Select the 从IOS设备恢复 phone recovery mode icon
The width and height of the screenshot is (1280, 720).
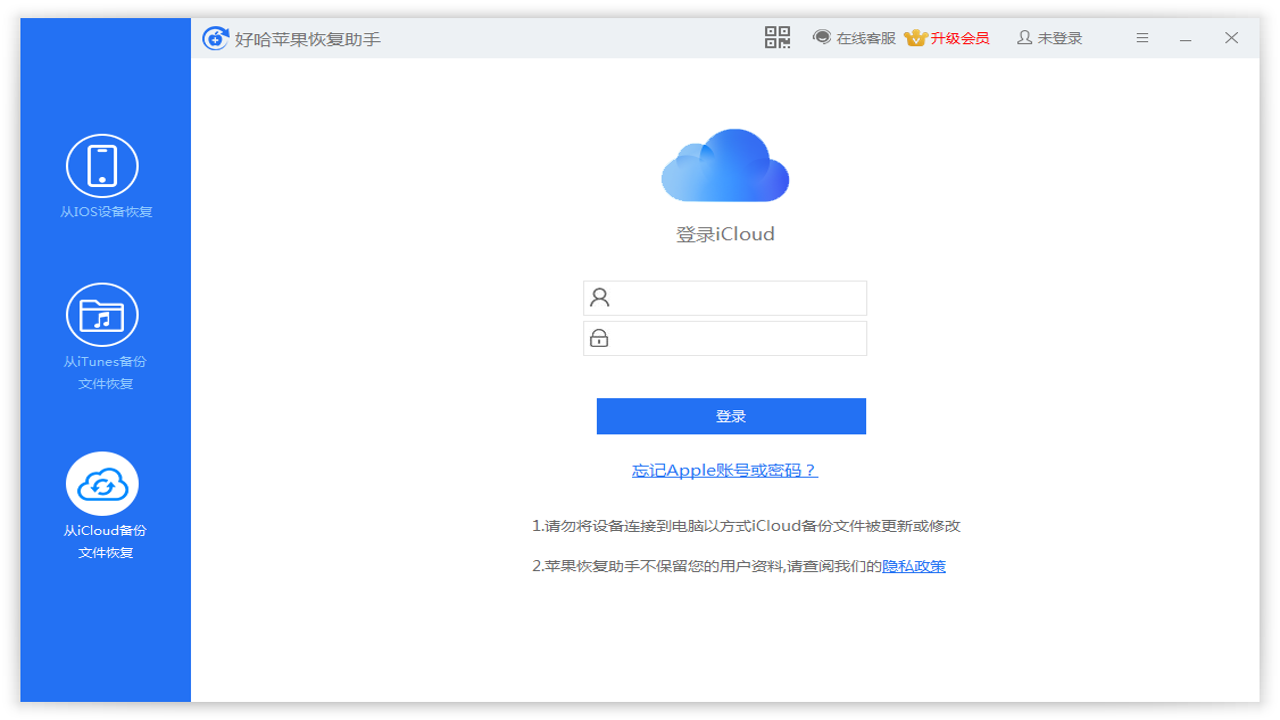(103, 165)
